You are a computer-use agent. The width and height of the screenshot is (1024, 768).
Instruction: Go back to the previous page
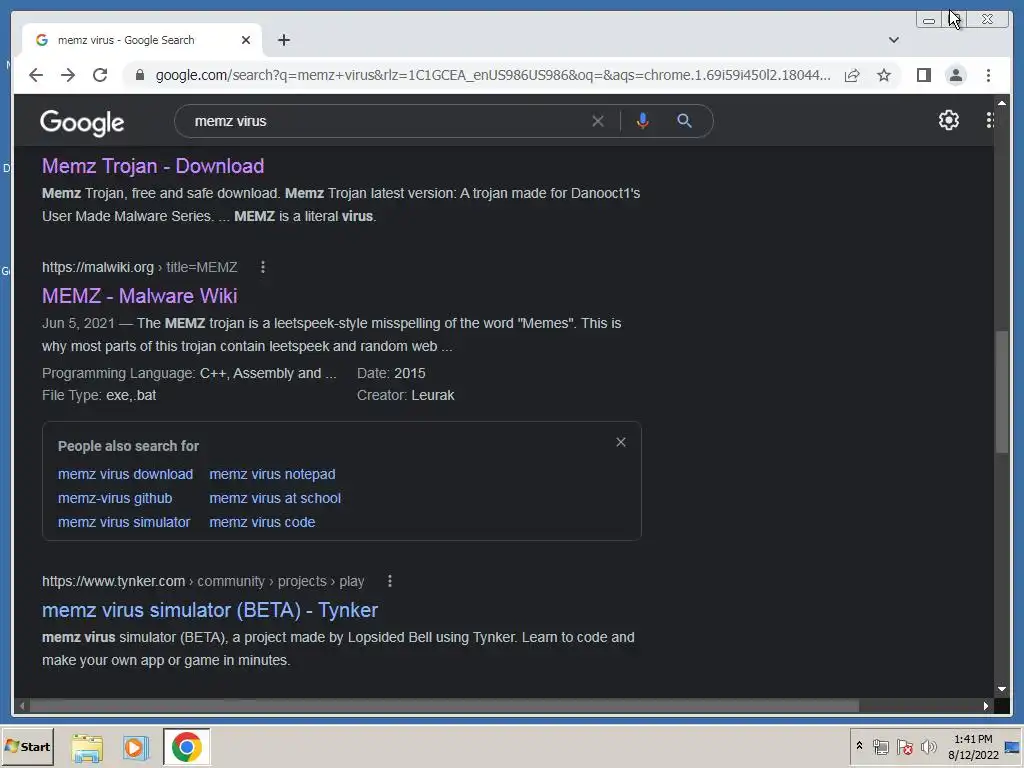tap(36, 75)
